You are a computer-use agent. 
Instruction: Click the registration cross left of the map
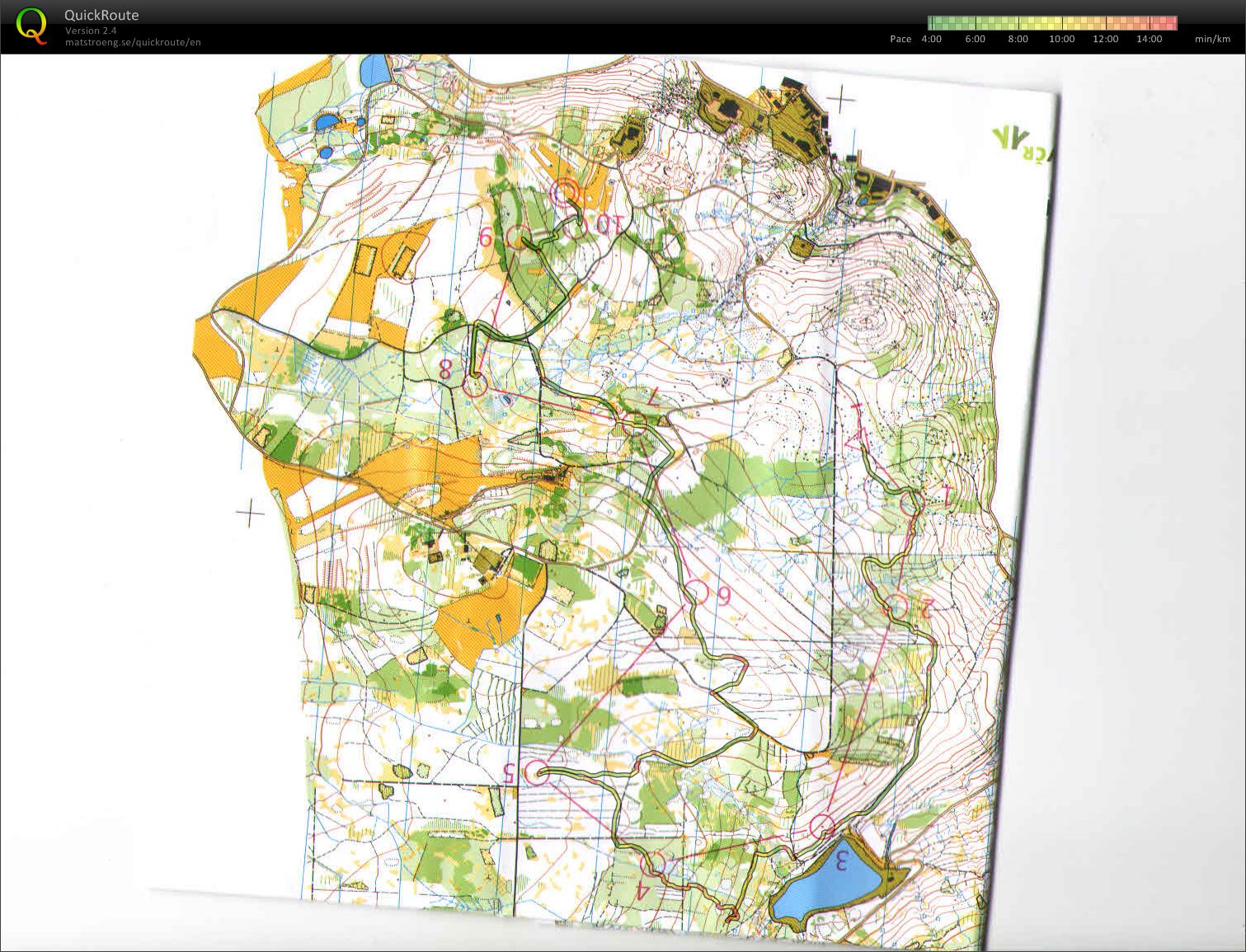click(250, 513)
